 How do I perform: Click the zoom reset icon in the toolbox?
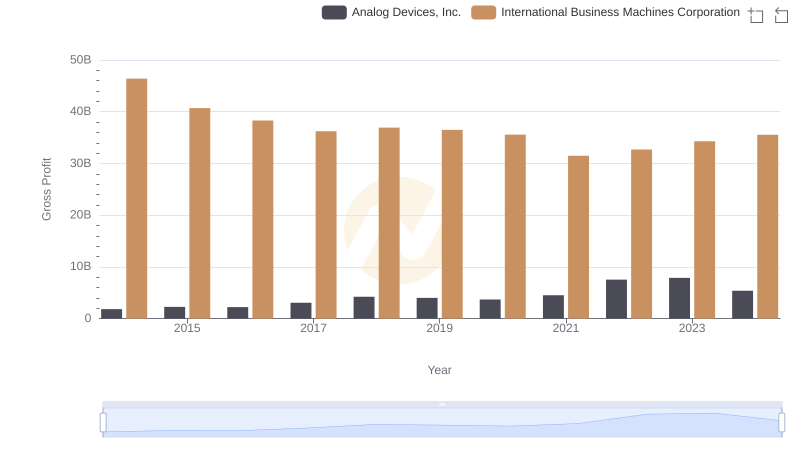(x=781, y=15)
